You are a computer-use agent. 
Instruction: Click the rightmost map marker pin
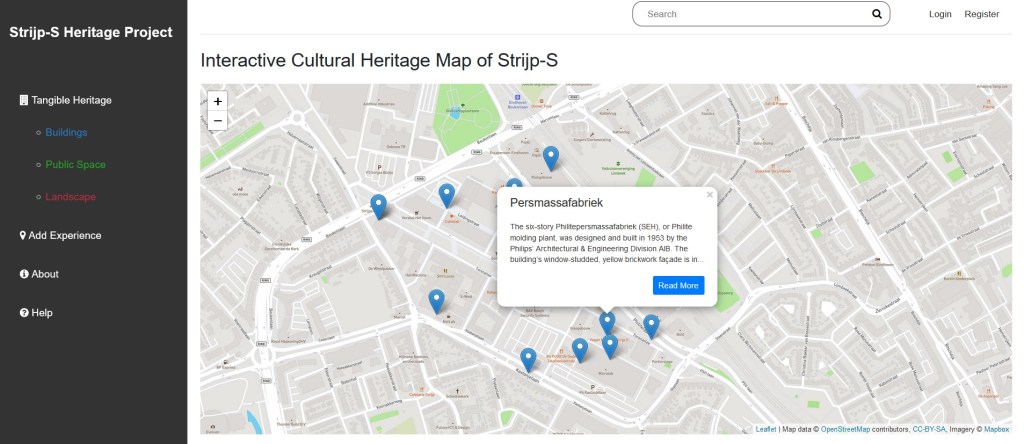[651, 326]
